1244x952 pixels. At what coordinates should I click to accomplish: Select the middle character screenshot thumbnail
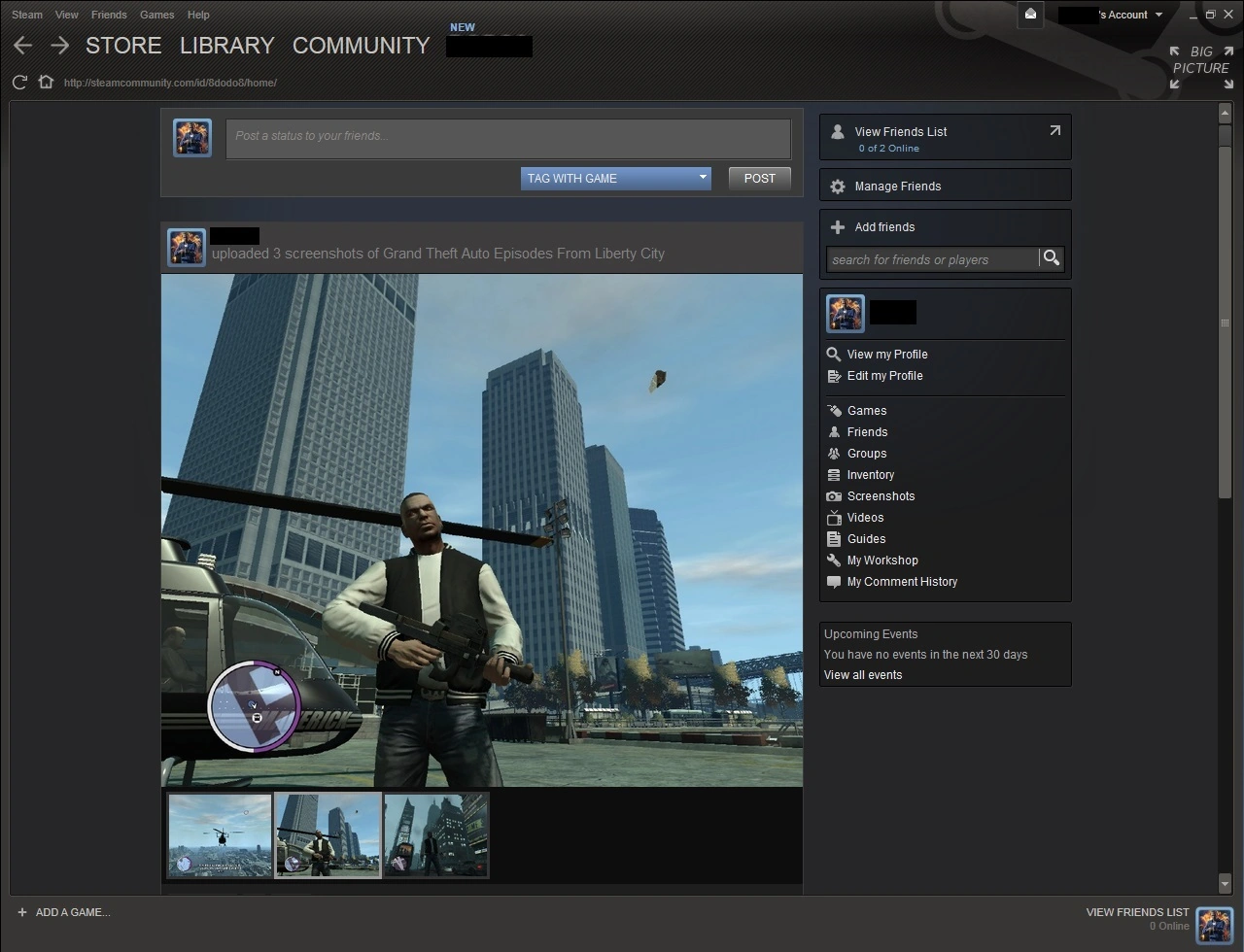pos(328,835)
